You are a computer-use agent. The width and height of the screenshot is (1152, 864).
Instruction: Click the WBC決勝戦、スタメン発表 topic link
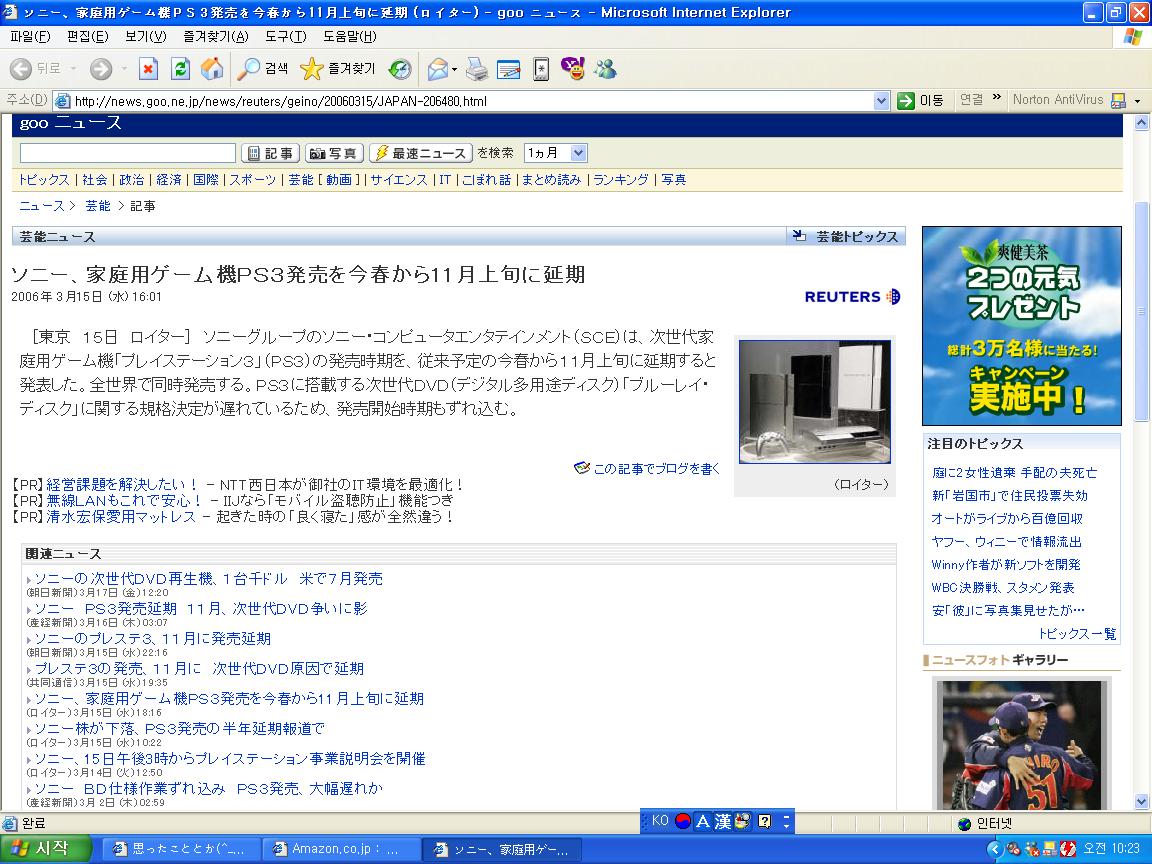click(1003, 588)
